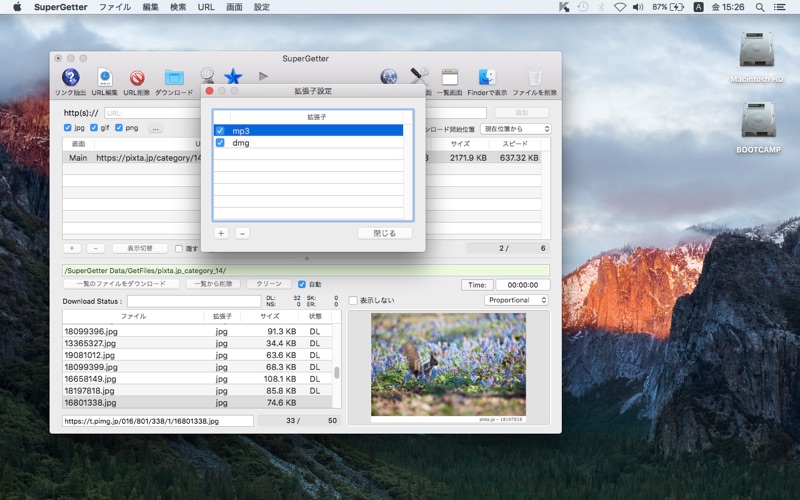The height and width of the screenshot is (500, 800).
Task: Click the scrollbar thumb of file list
Action: click(x=337, y=373)
